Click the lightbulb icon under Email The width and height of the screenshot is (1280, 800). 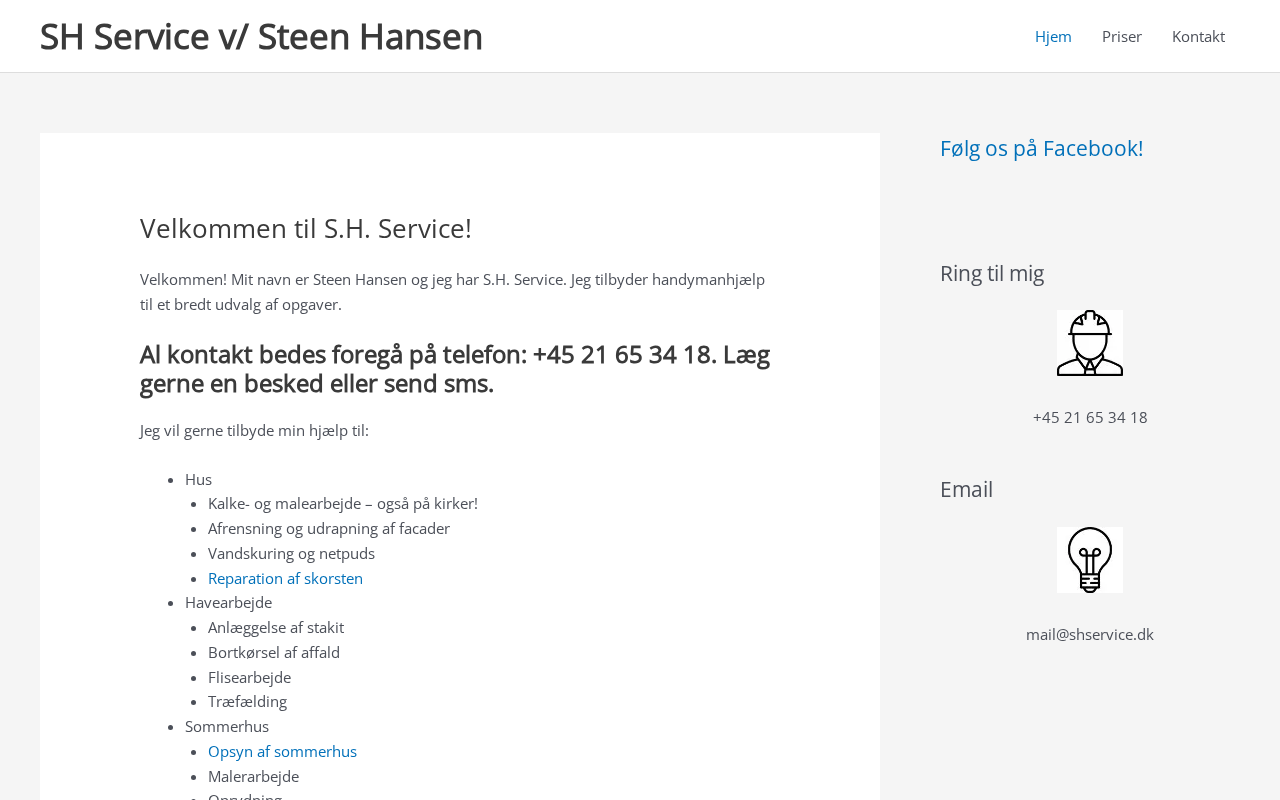[1089, 560]
